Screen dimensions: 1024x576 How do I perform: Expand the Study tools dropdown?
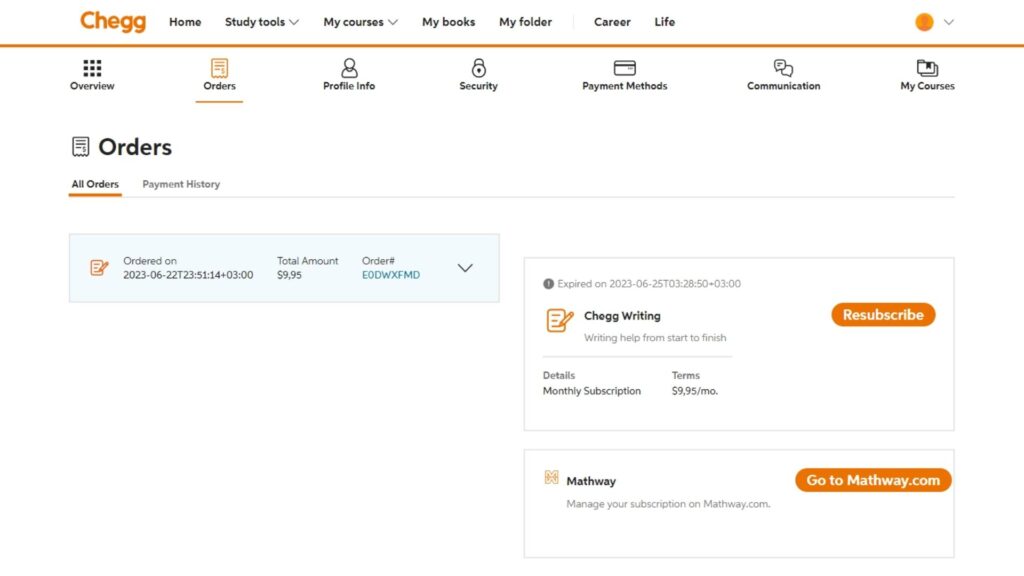coord(261,21)
